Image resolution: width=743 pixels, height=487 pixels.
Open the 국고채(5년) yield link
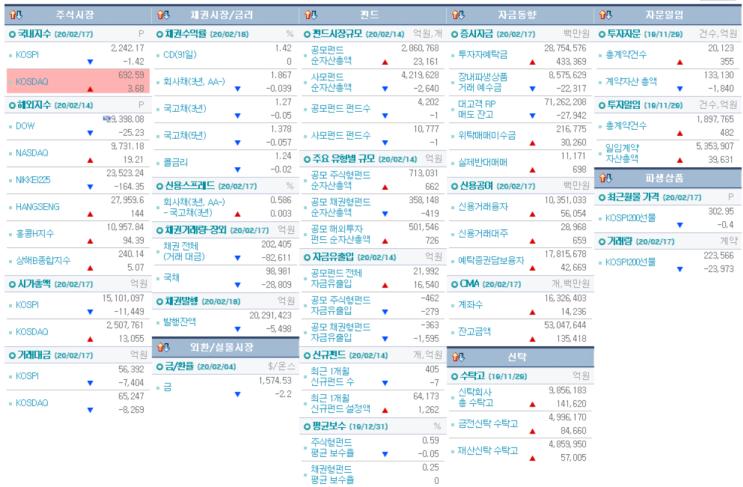184,136
